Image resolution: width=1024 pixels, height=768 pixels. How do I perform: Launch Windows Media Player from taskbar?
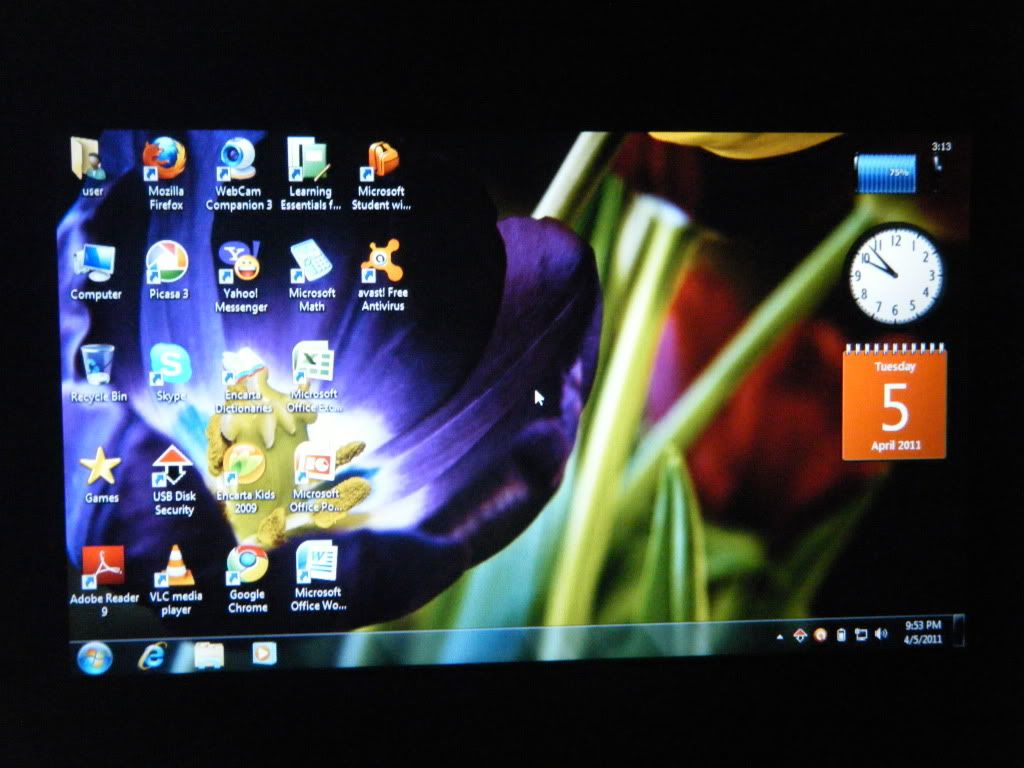tap(264, 653)
